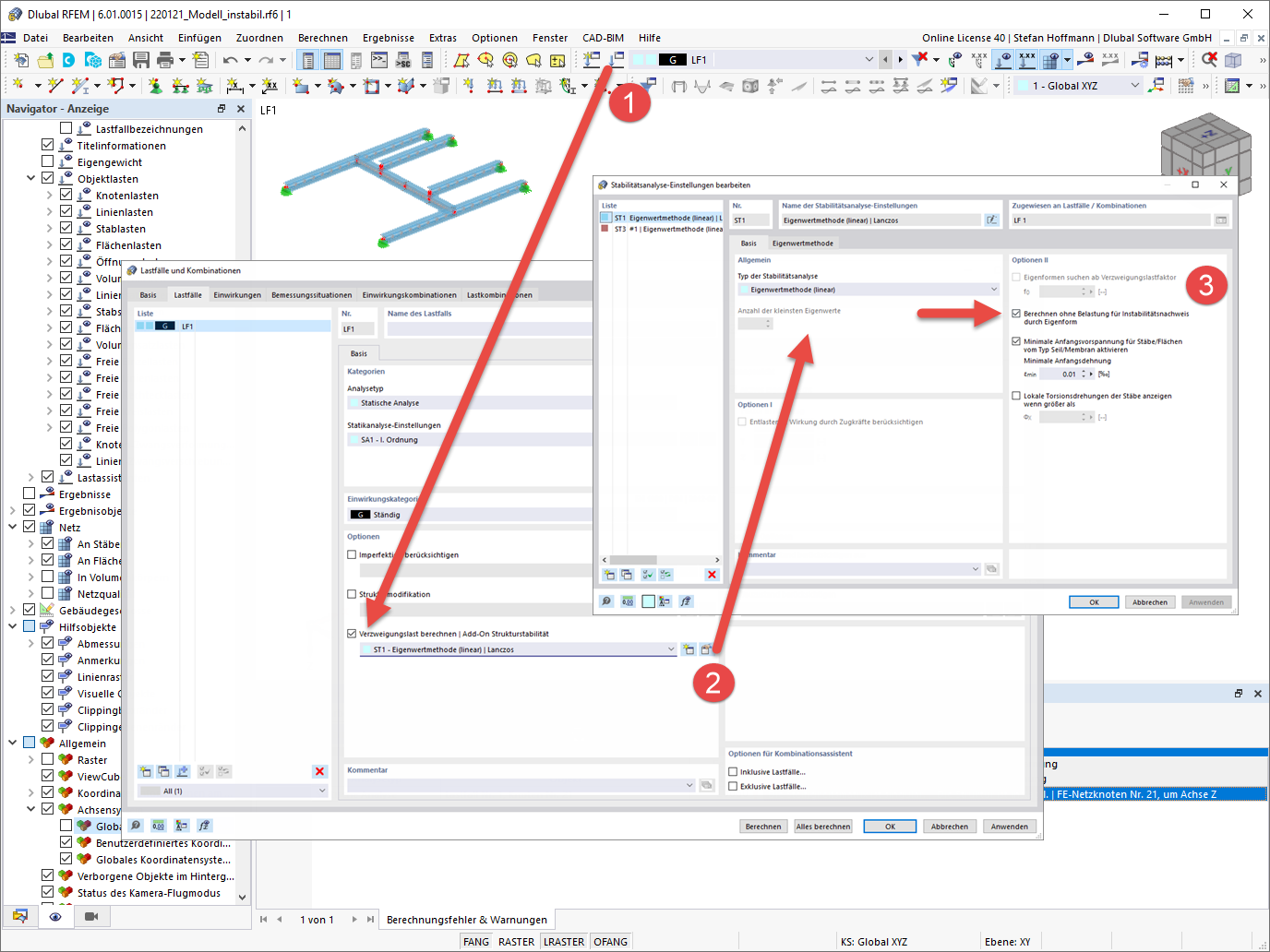The width and height of the screenshot is (1270, 952).
Task: Click the Alles berechnen button
Action: click(822, 826)
